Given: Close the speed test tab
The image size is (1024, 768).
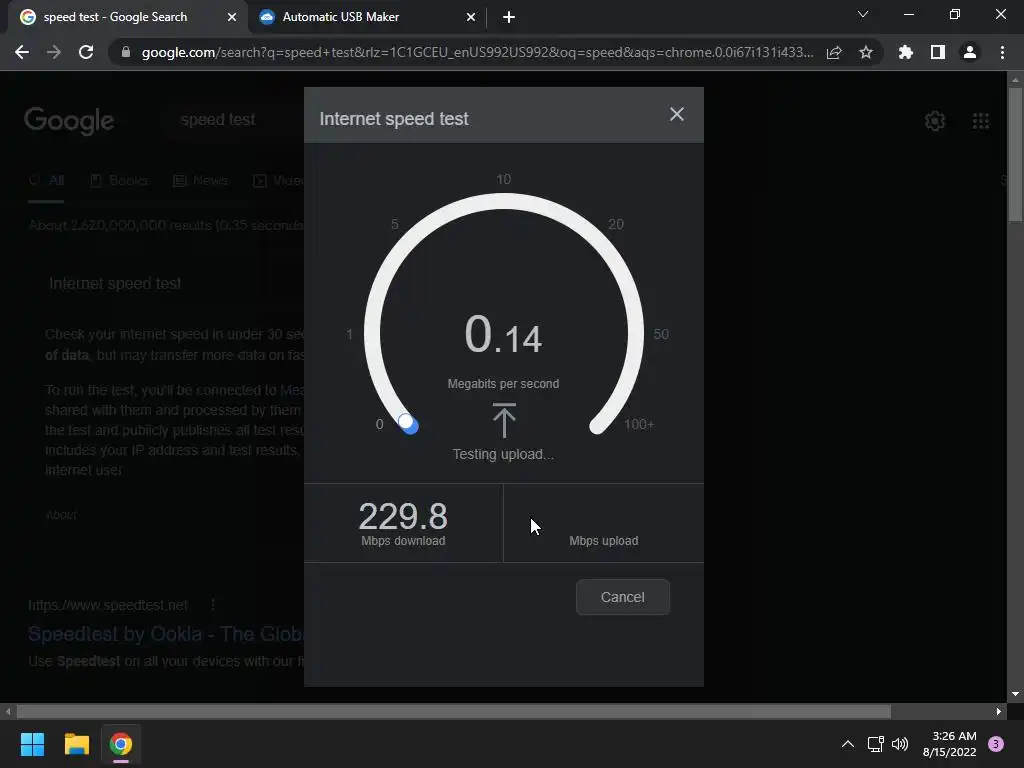Looking at the screenshot, I should (x=232, y=17).
